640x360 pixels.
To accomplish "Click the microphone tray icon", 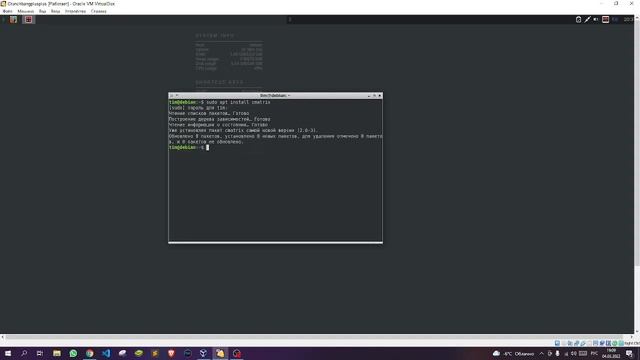I will coord(558,353).
